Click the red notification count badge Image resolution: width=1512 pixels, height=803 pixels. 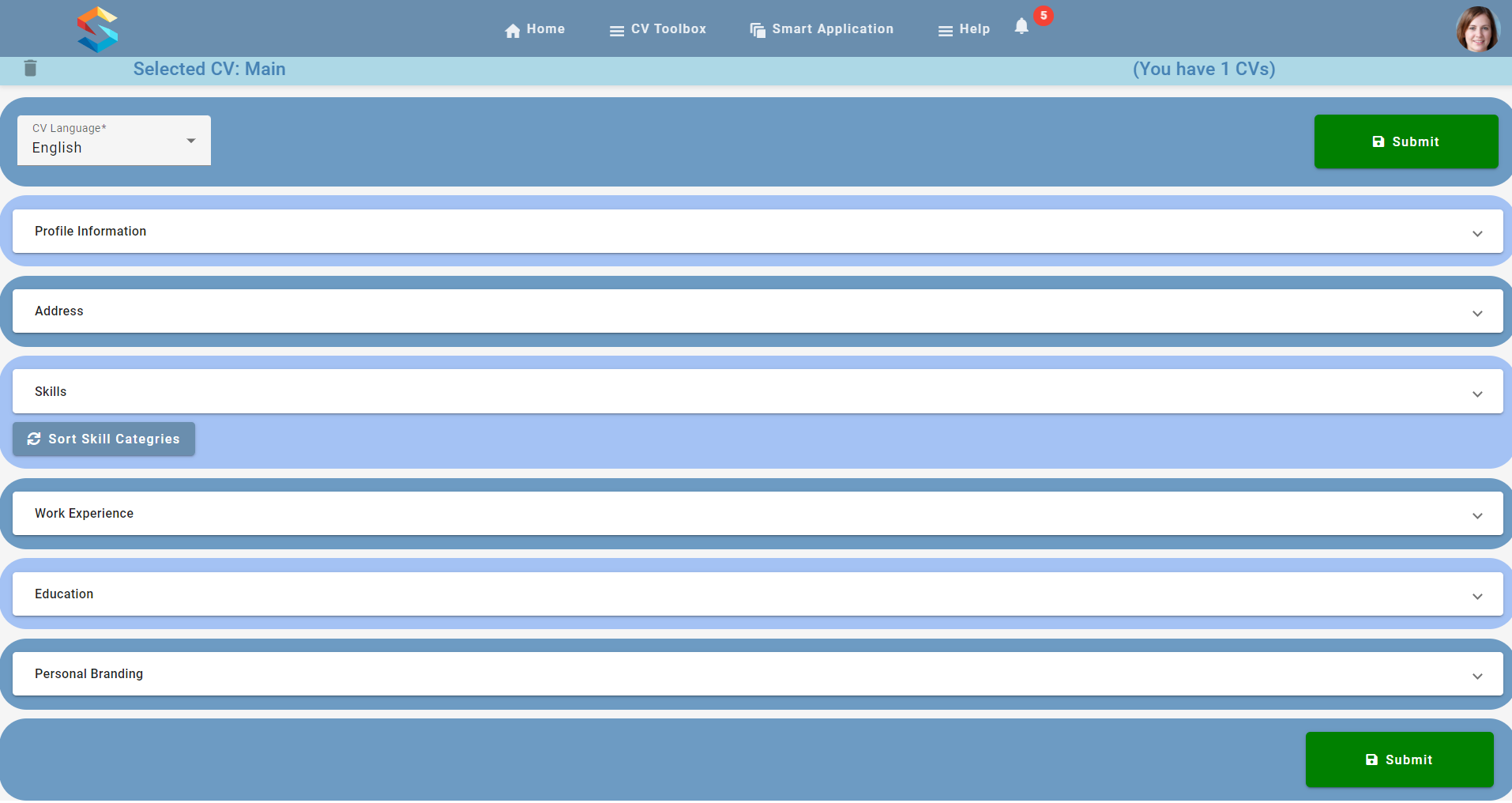click(x=1044, y=16)
